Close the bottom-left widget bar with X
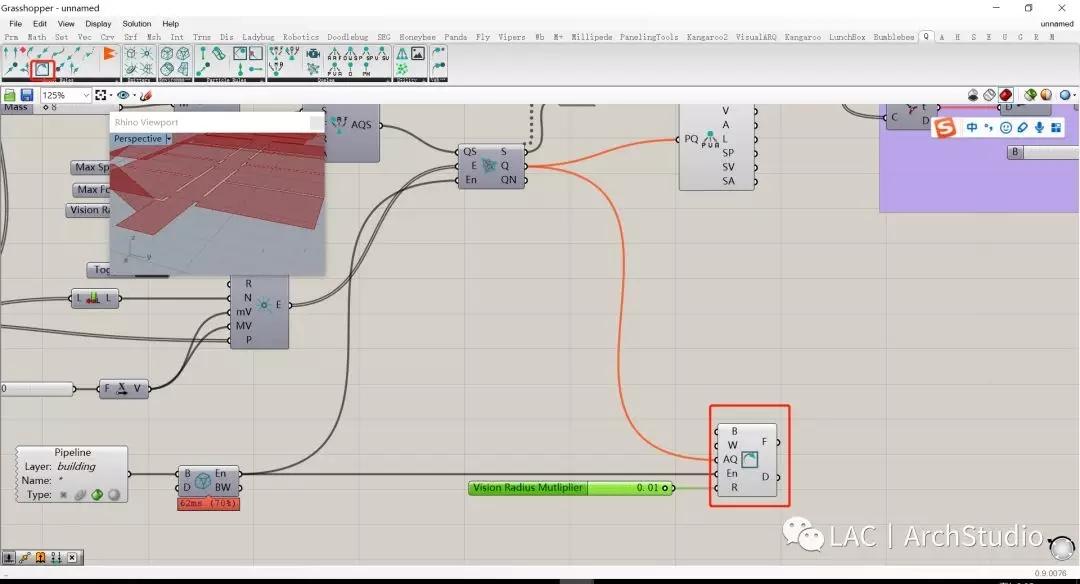Viewport: 1080px width, 584px height. (72, 558)
